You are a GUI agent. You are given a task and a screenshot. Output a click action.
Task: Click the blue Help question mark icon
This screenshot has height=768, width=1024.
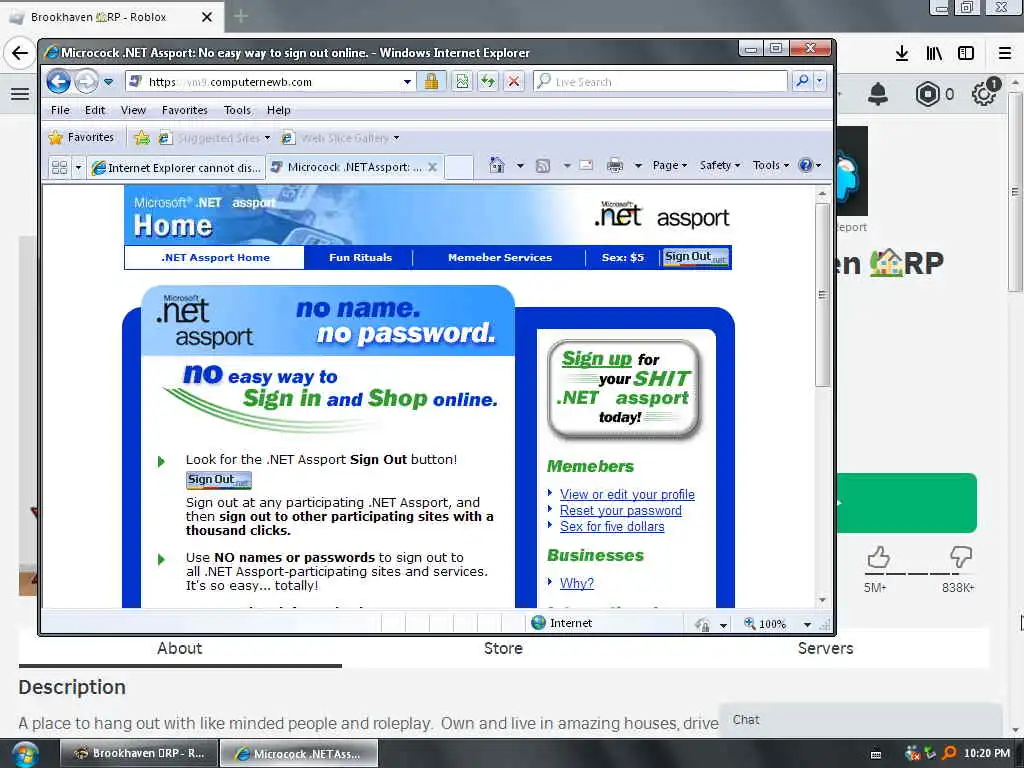click(x=806, y=165)
